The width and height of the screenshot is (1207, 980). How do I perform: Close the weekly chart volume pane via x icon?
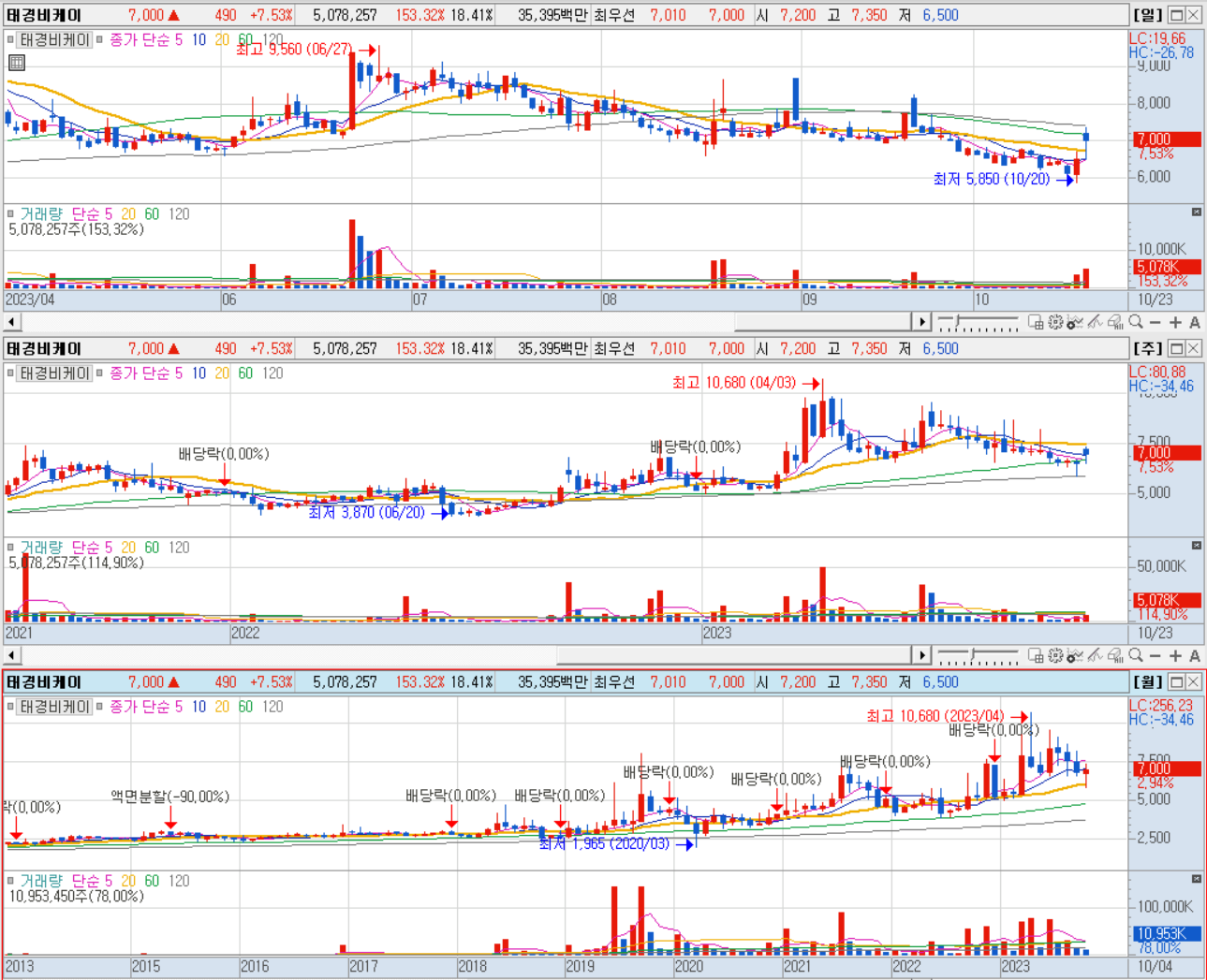(1196, 546)
